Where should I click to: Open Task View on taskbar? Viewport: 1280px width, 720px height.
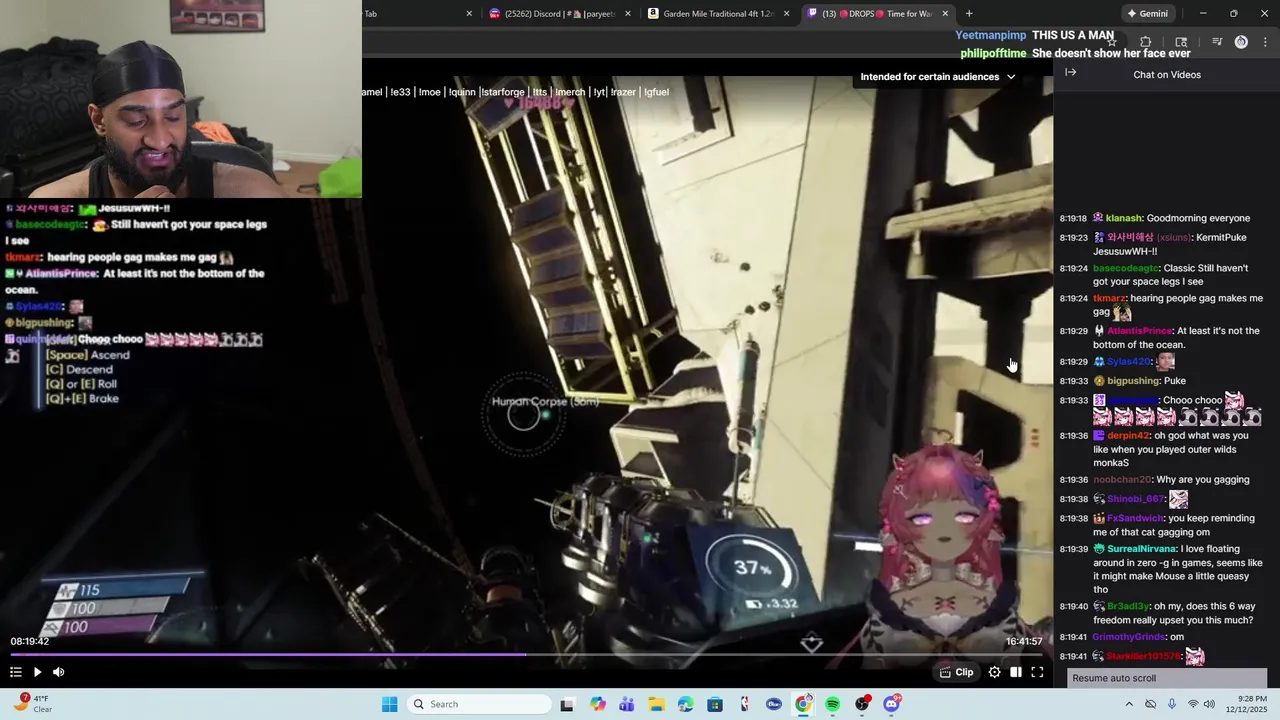click(567, 704)
